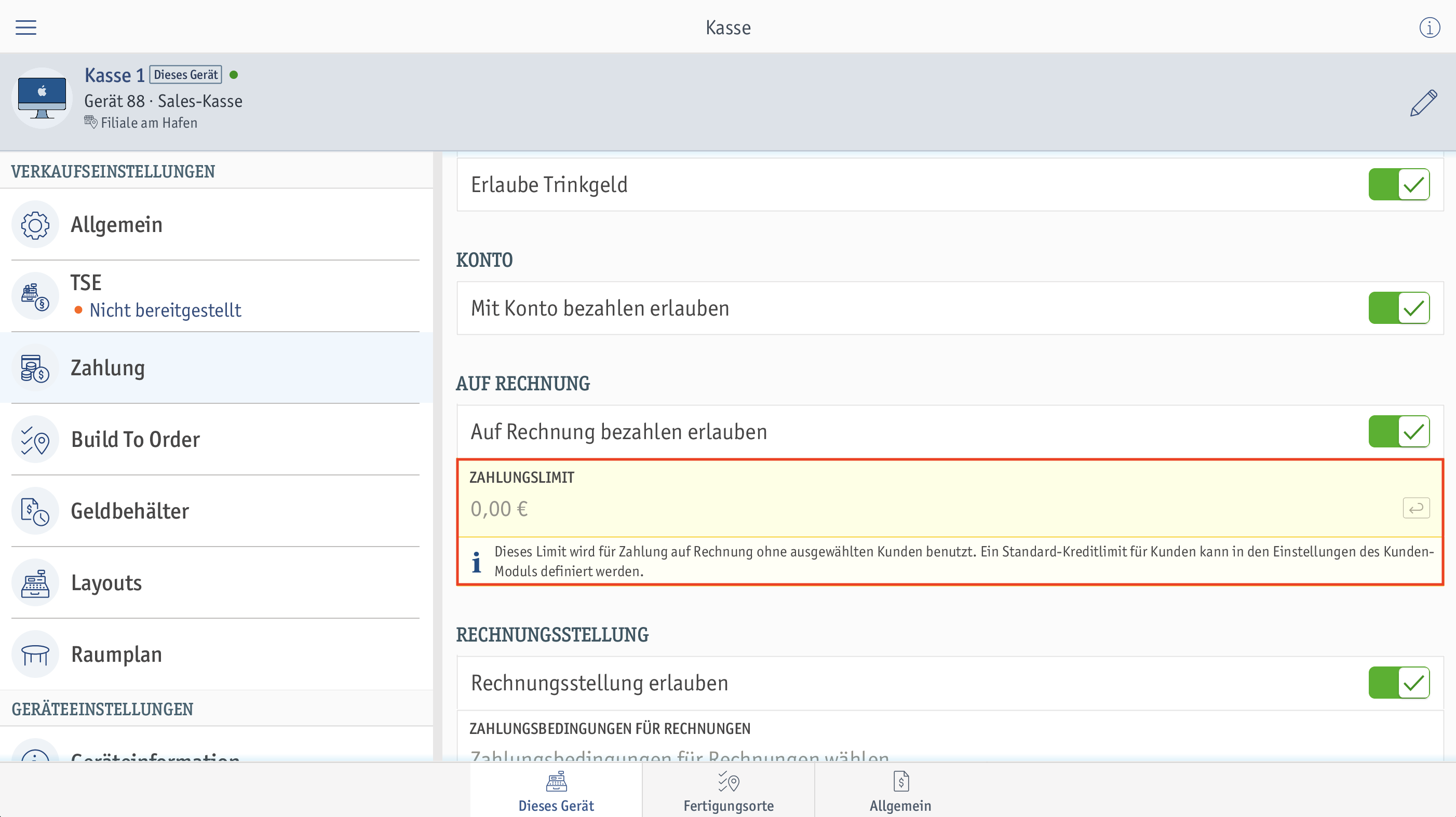
Task: Open TSE settings in the sidebar
Action: tap(215, 296)
